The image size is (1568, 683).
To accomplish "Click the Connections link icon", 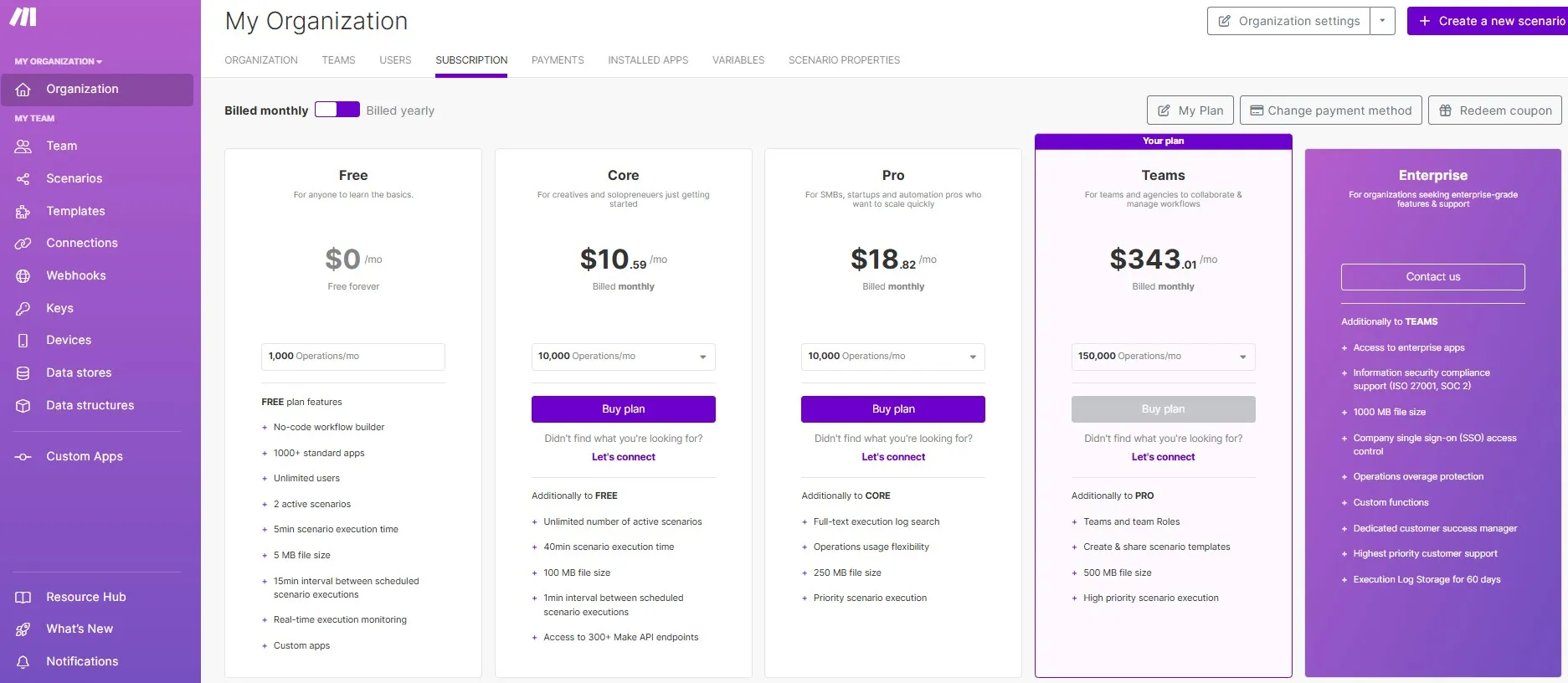I will click(23, 243).
